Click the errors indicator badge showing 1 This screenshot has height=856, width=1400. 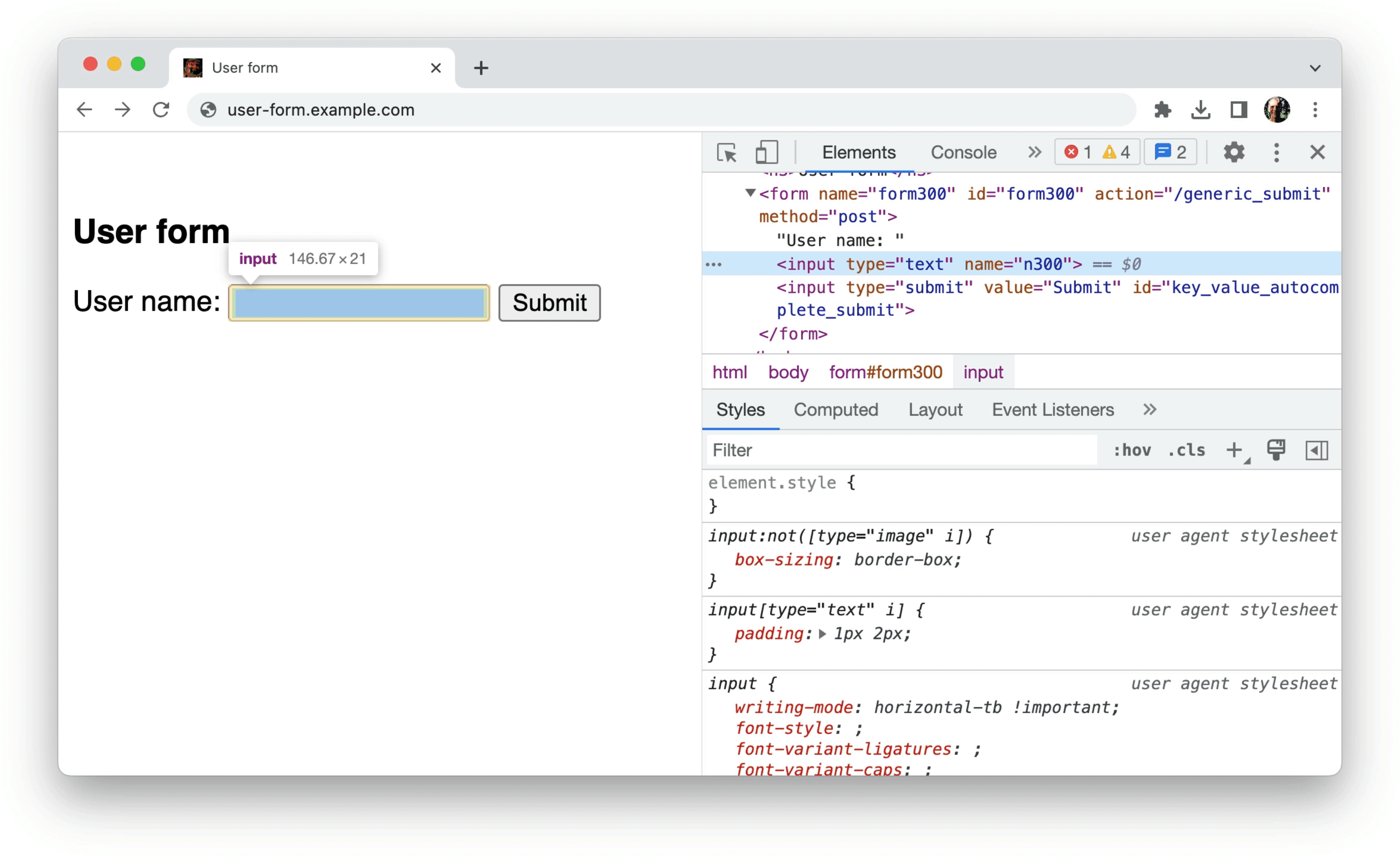tap(1075, 153)
